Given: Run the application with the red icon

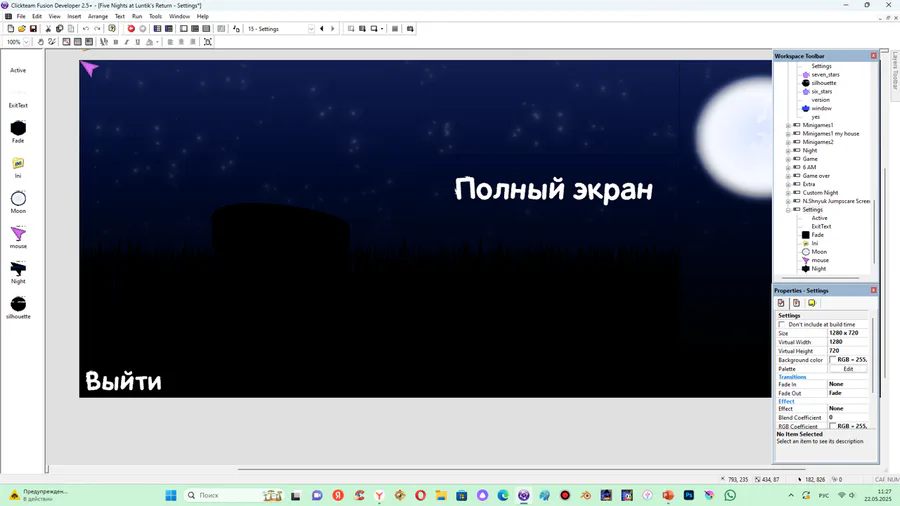Looking at the screenshot, I should [131, 29].
